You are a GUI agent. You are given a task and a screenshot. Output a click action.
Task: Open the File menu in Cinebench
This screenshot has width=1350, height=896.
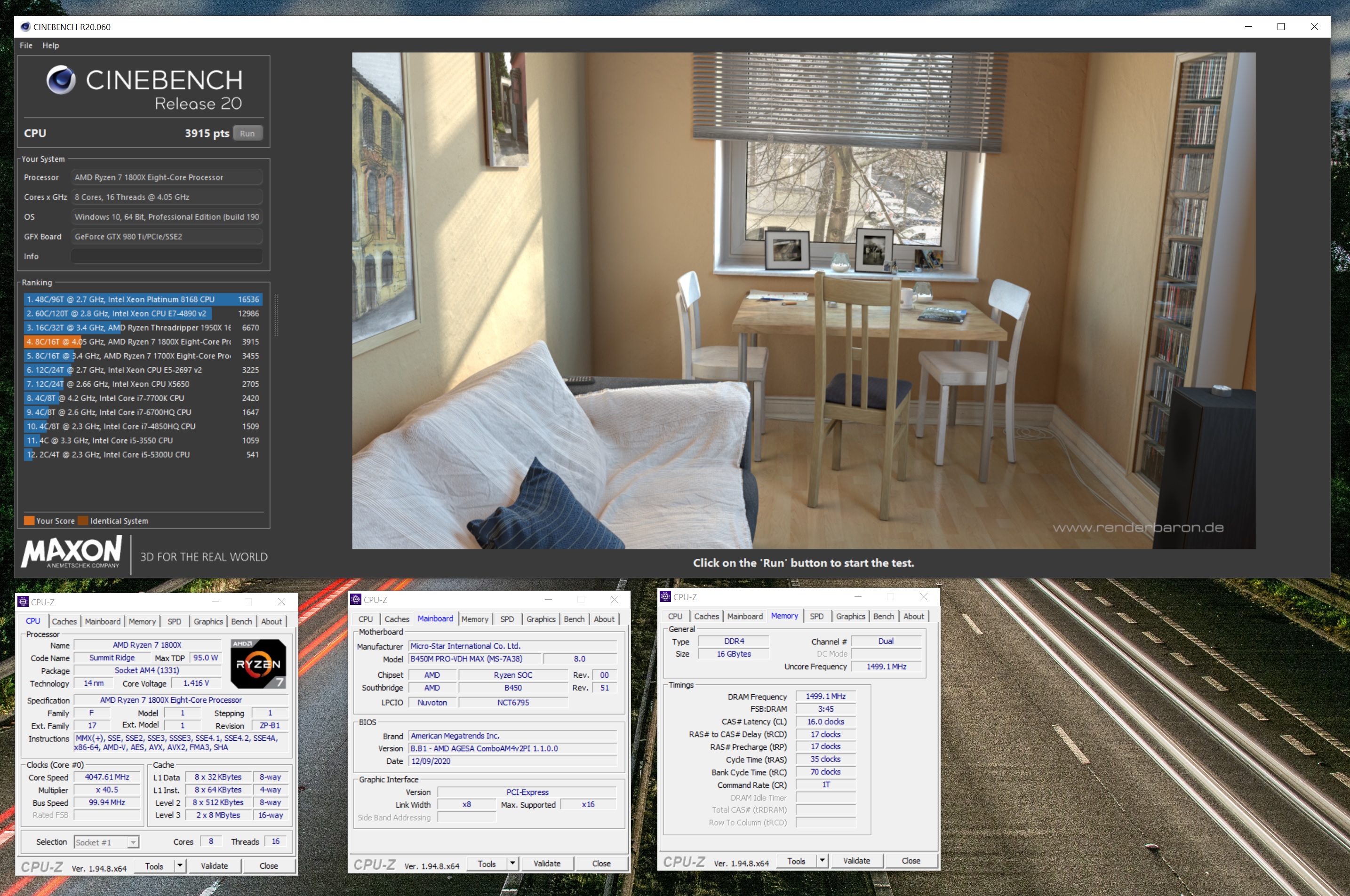coord(26,45)
